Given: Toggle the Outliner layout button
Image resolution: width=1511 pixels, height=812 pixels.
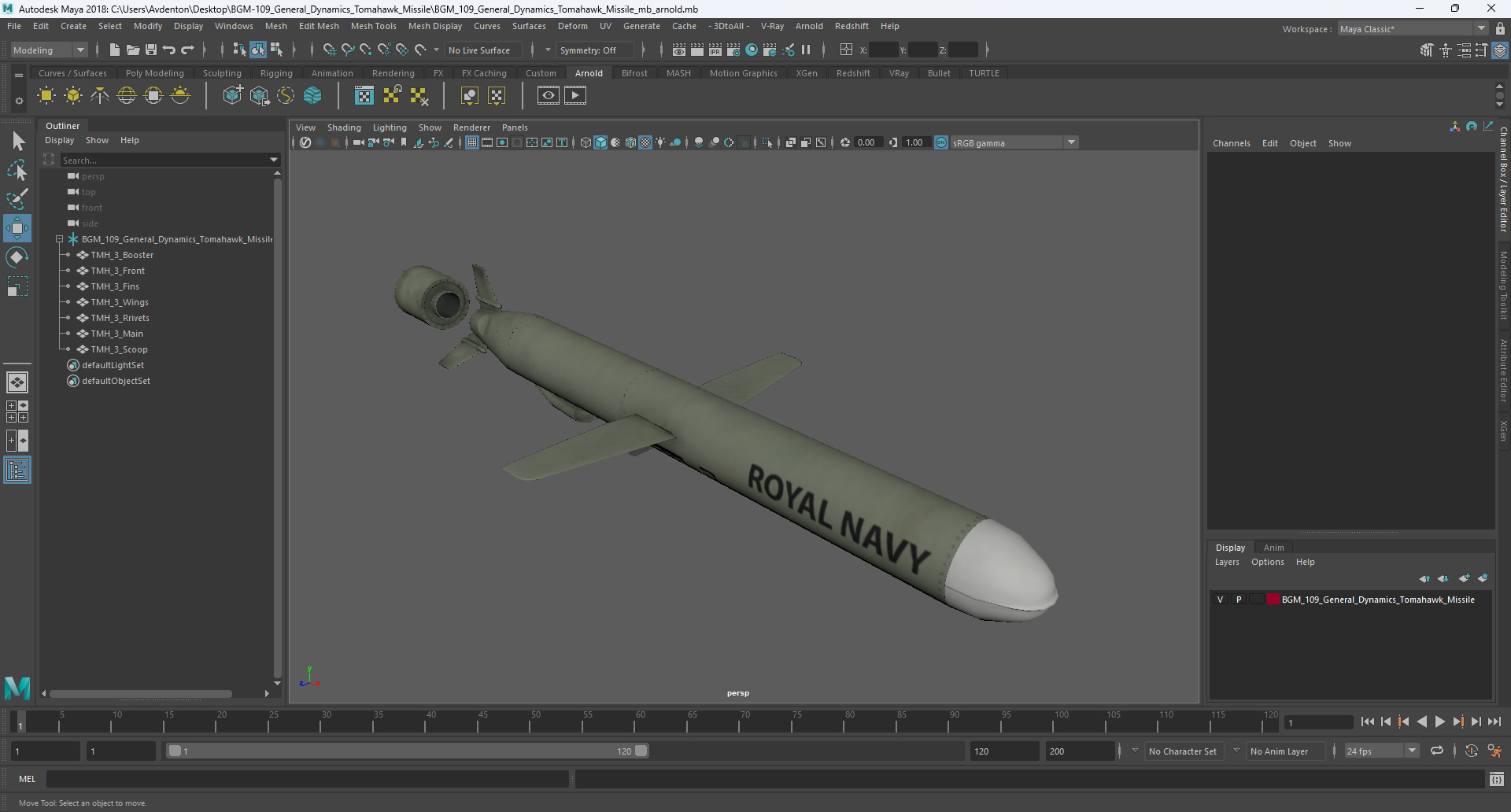Looking at the screenshot, I should (x=17, y=471).
